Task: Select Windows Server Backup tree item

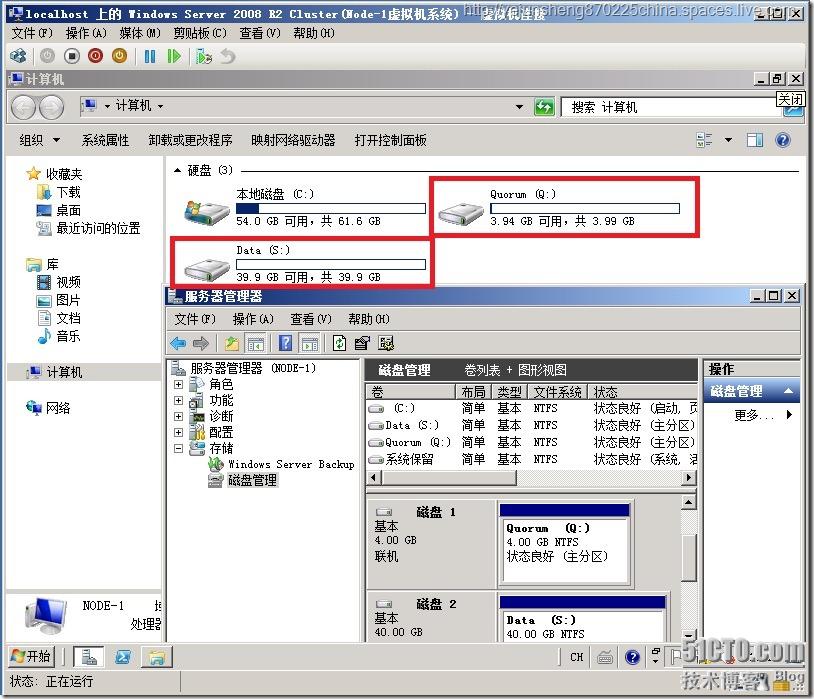Action: click(x=291, y=464)
